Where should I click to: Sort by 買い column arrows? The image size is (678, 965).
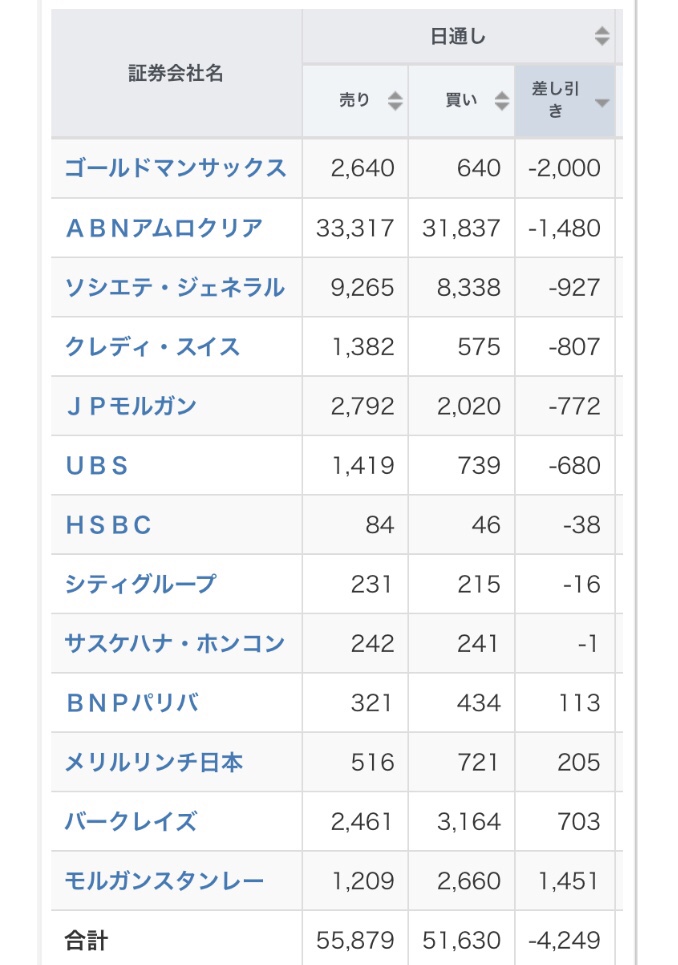point(501,100)
